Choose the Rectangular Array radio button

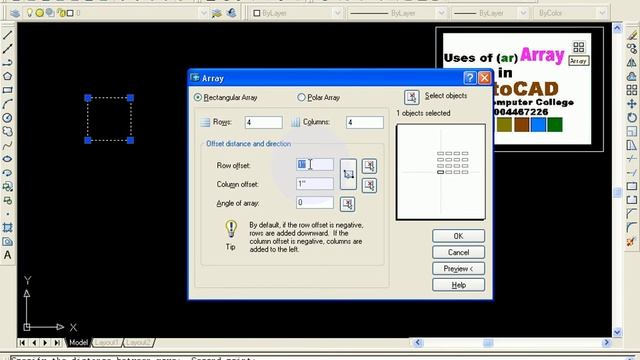198,98
